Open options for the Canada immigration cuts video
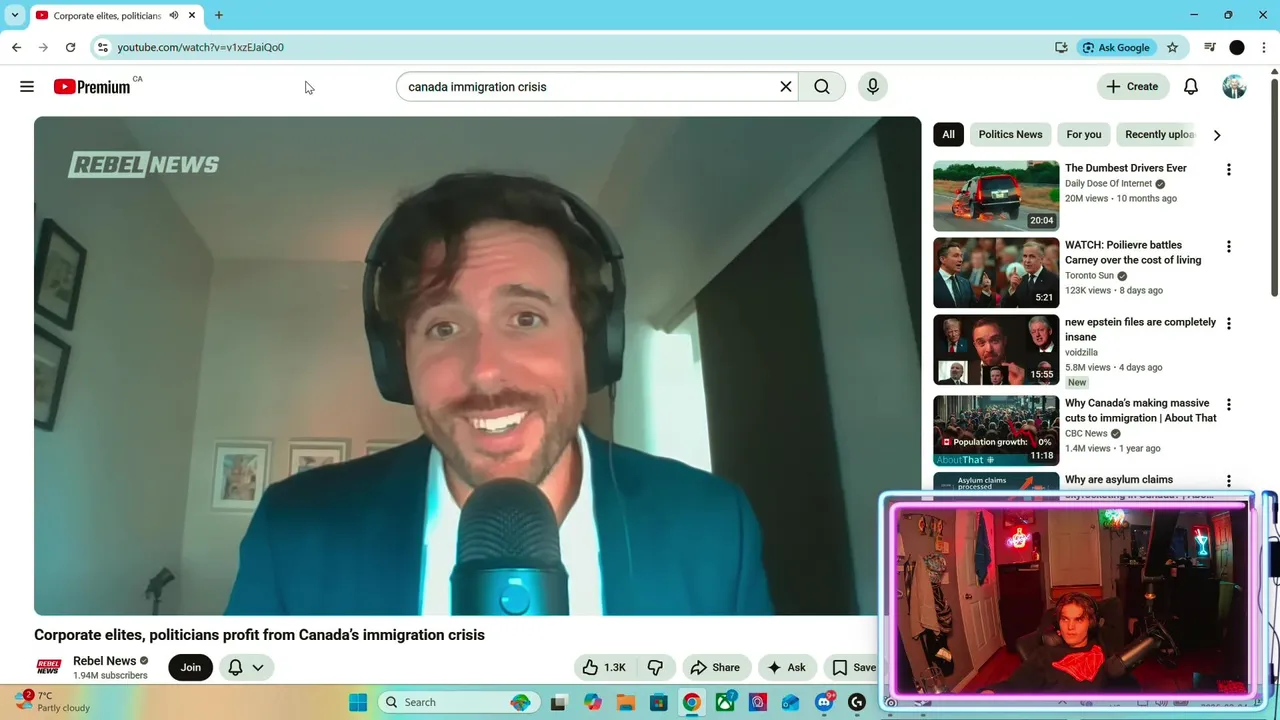Image resolution: width=1280 pixels, height=720 pixels. (x=1229, y=405)
